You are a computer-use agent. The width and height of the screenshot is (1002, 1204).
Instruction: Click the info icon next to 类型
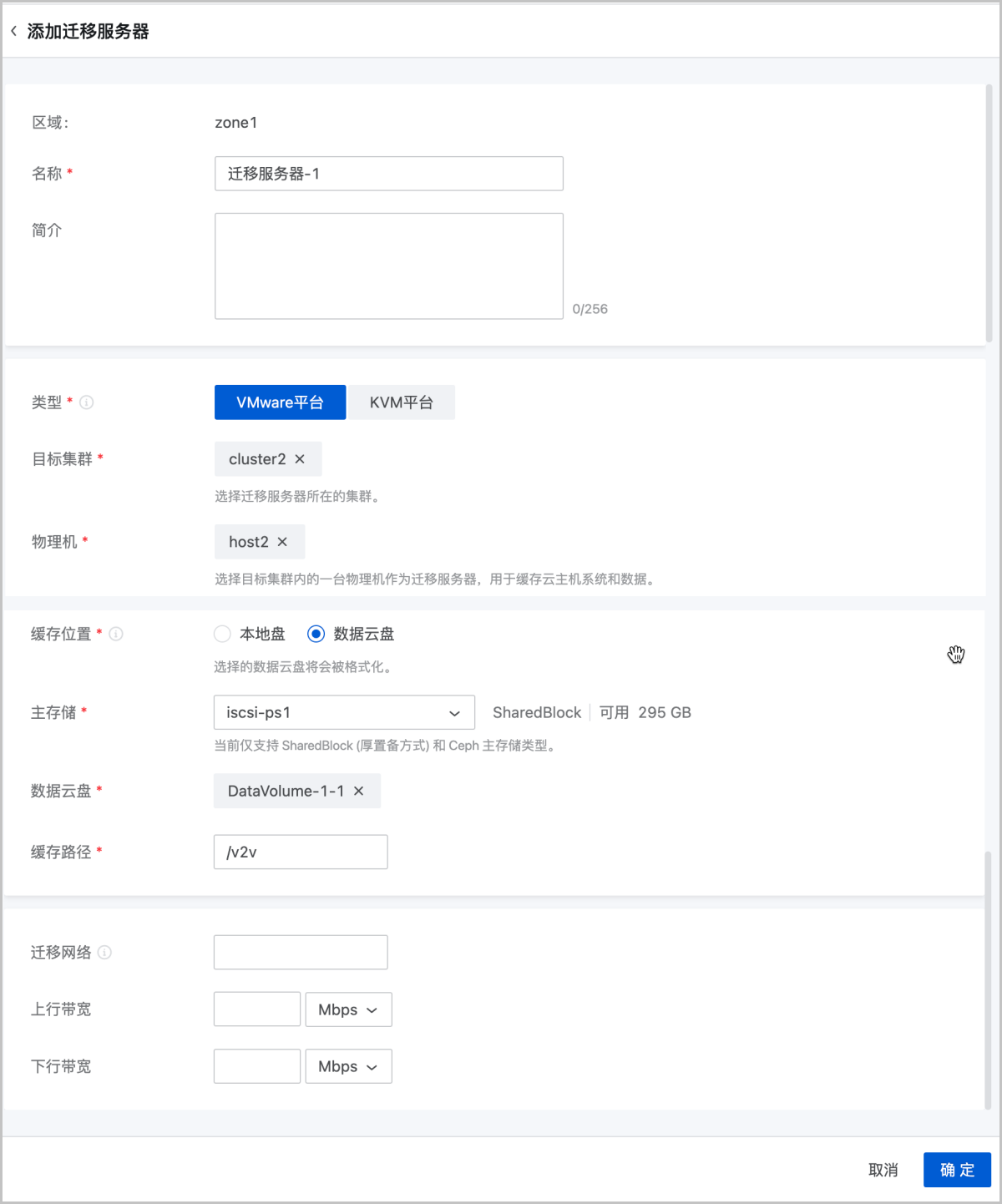87,402
